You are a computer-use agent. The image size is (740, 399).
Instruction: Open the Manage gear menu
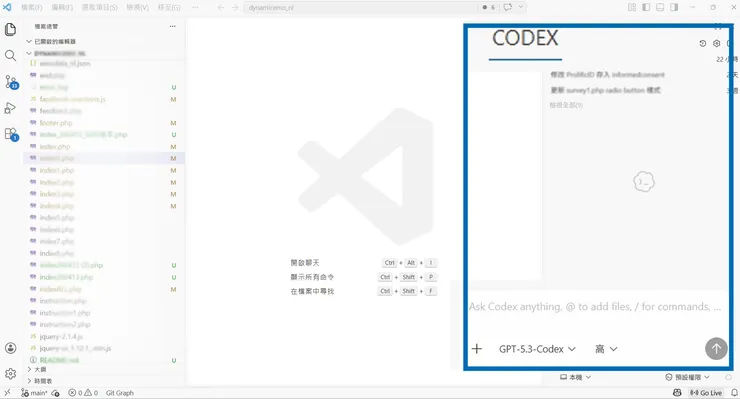10,374
